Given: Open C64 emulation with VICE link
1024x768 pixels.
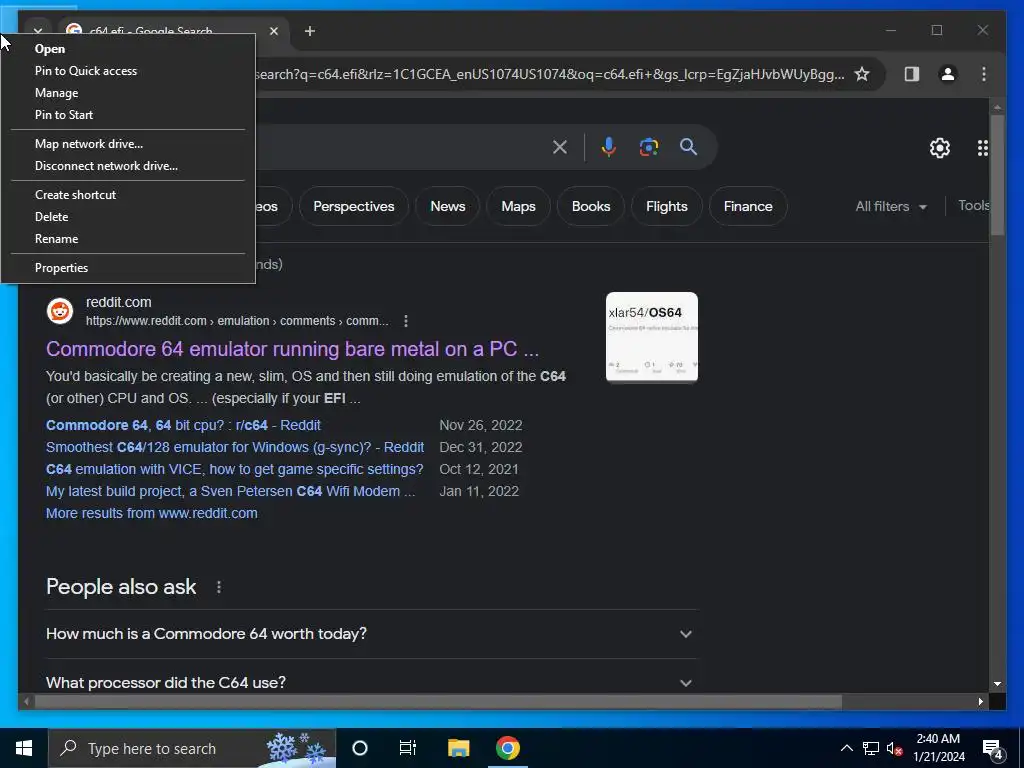Looking at the screenshot, I should [x=234, y=470].
